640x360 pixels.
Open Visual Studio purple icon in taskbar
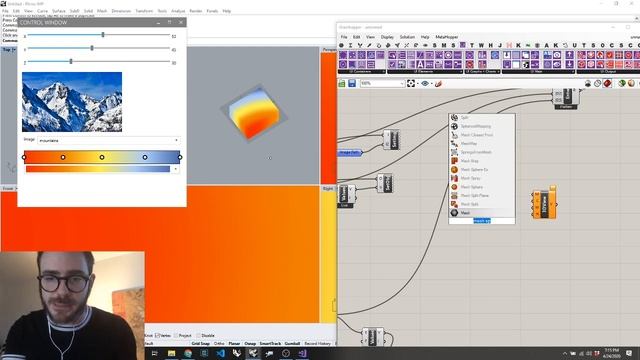click(302, 353)
